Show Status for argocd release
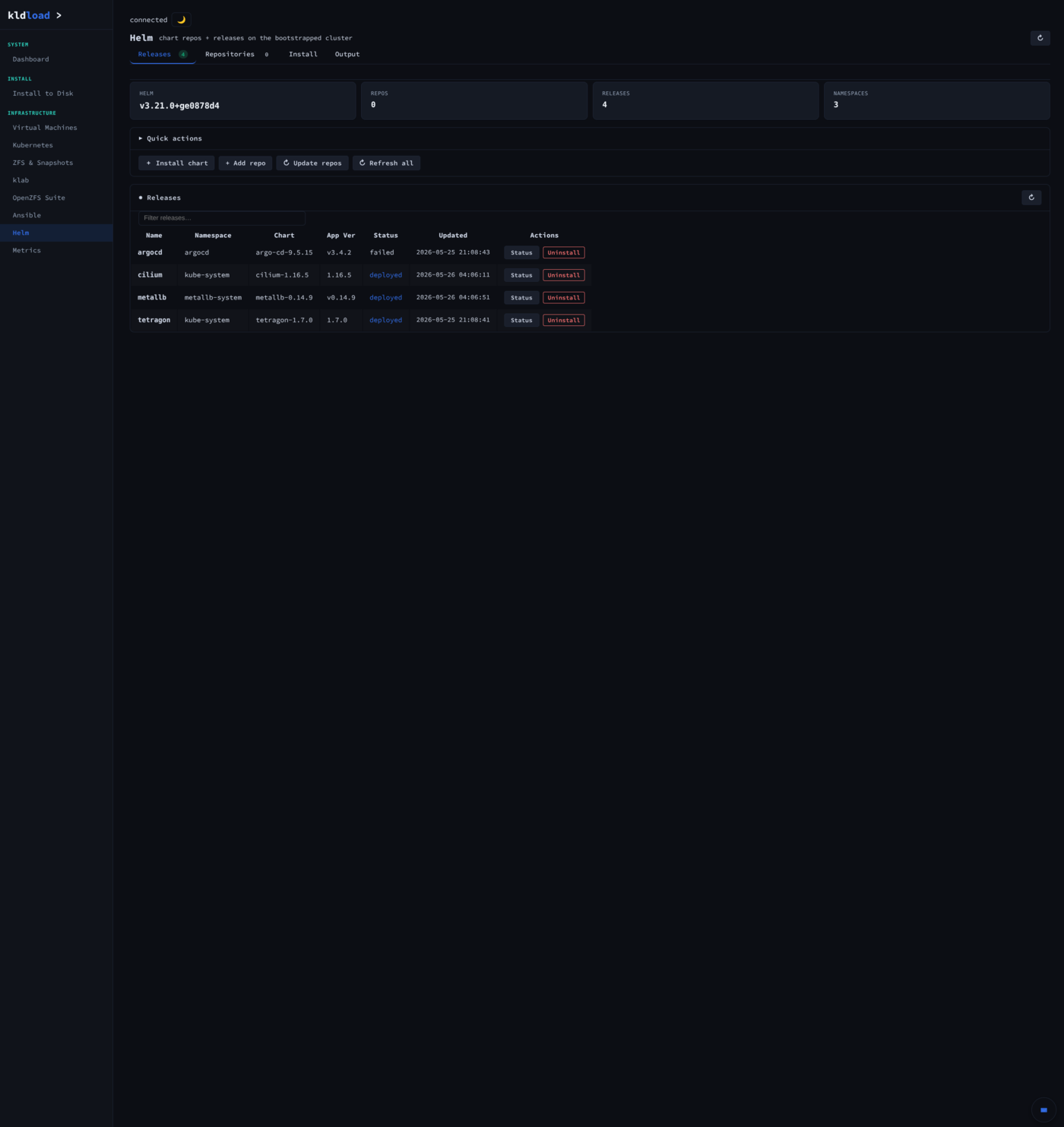The height and width of the screenshot is (1127, 1064). (x=521, y=253)
